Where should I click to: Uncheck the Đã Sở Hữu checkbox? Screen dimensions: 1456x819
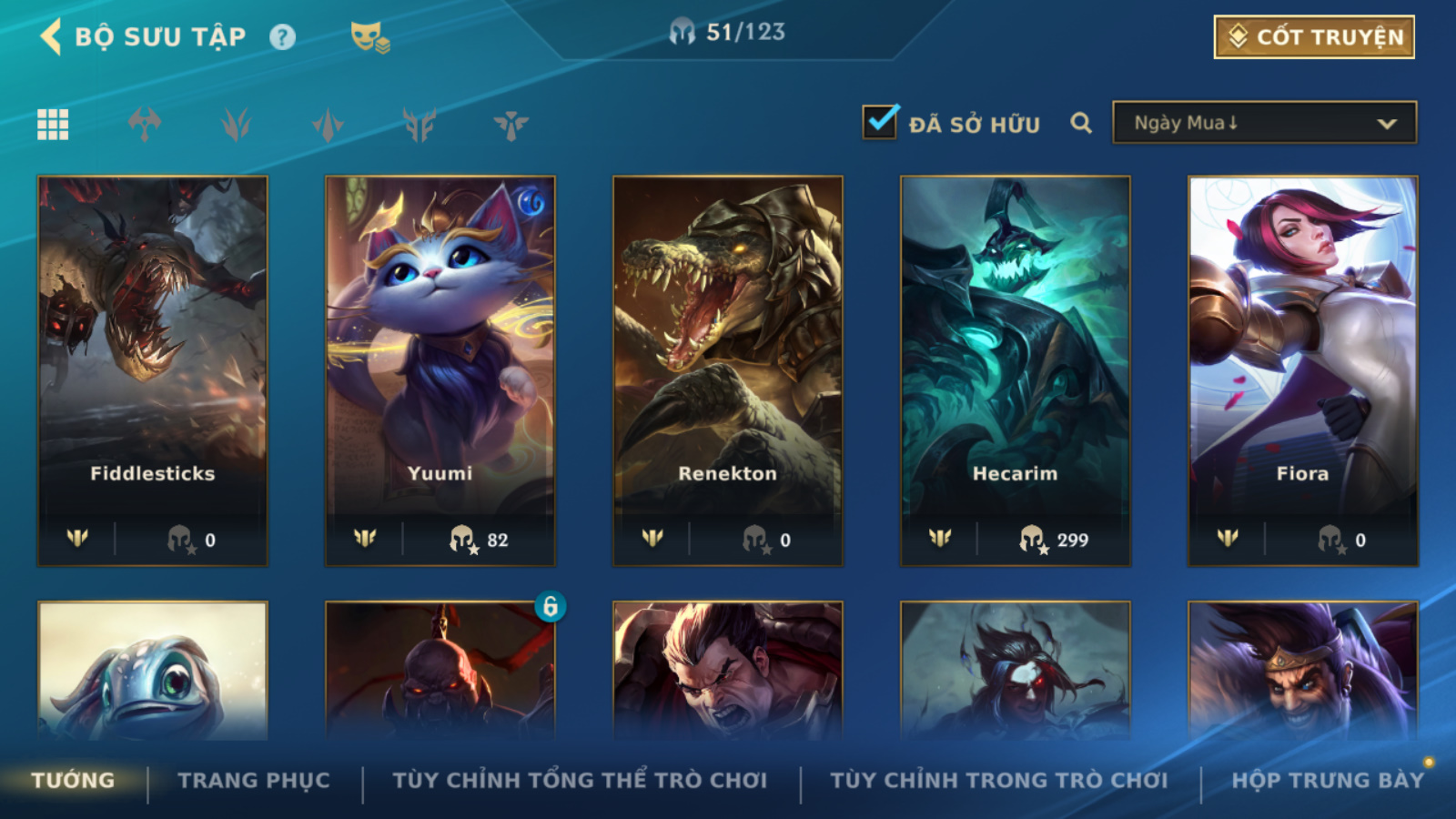[x=880, y=122]
